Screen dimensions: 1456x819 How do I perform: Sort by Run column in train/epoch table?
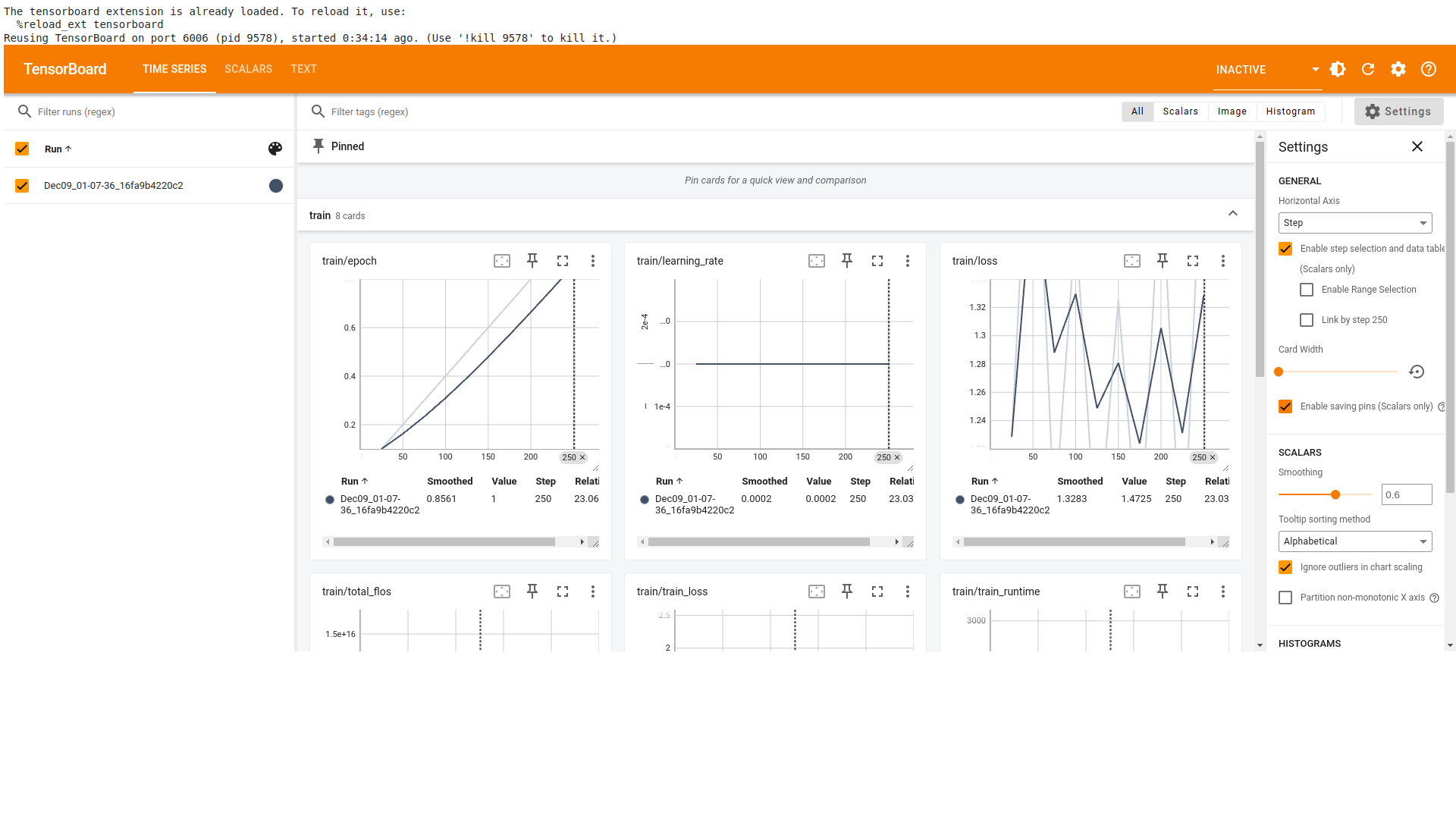(354, 482)
